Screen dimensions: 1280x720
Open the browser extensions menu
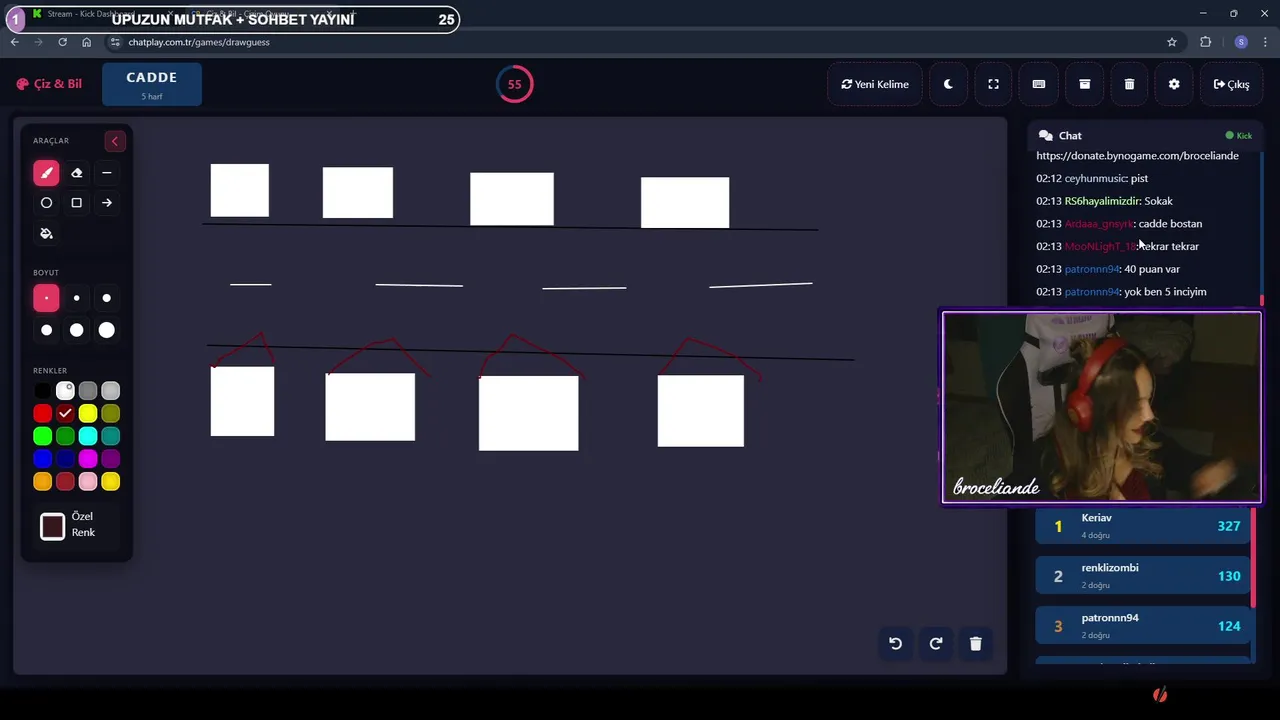coord(1205,42)
